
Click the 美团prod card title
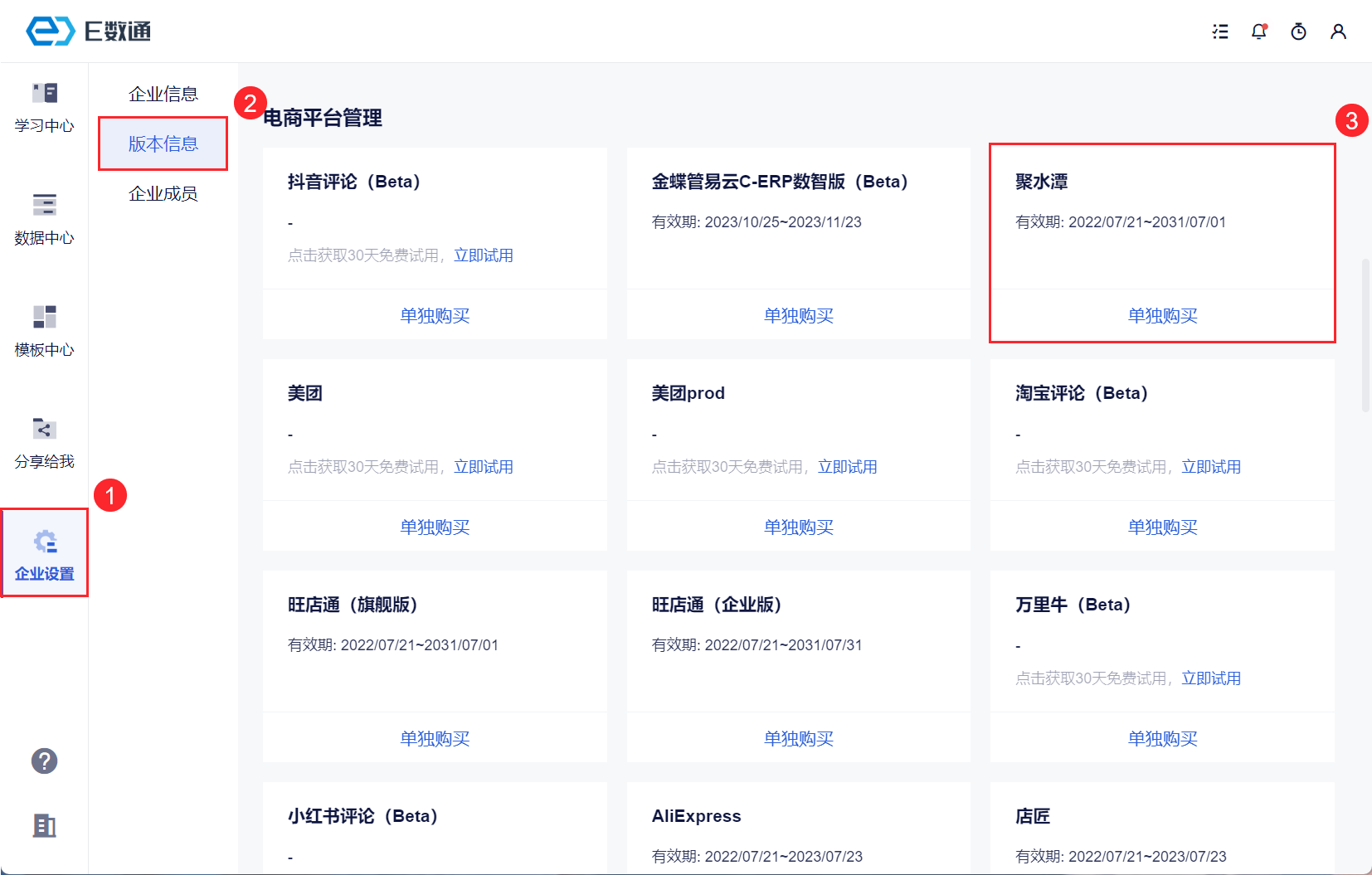click(x=688, y=393)
